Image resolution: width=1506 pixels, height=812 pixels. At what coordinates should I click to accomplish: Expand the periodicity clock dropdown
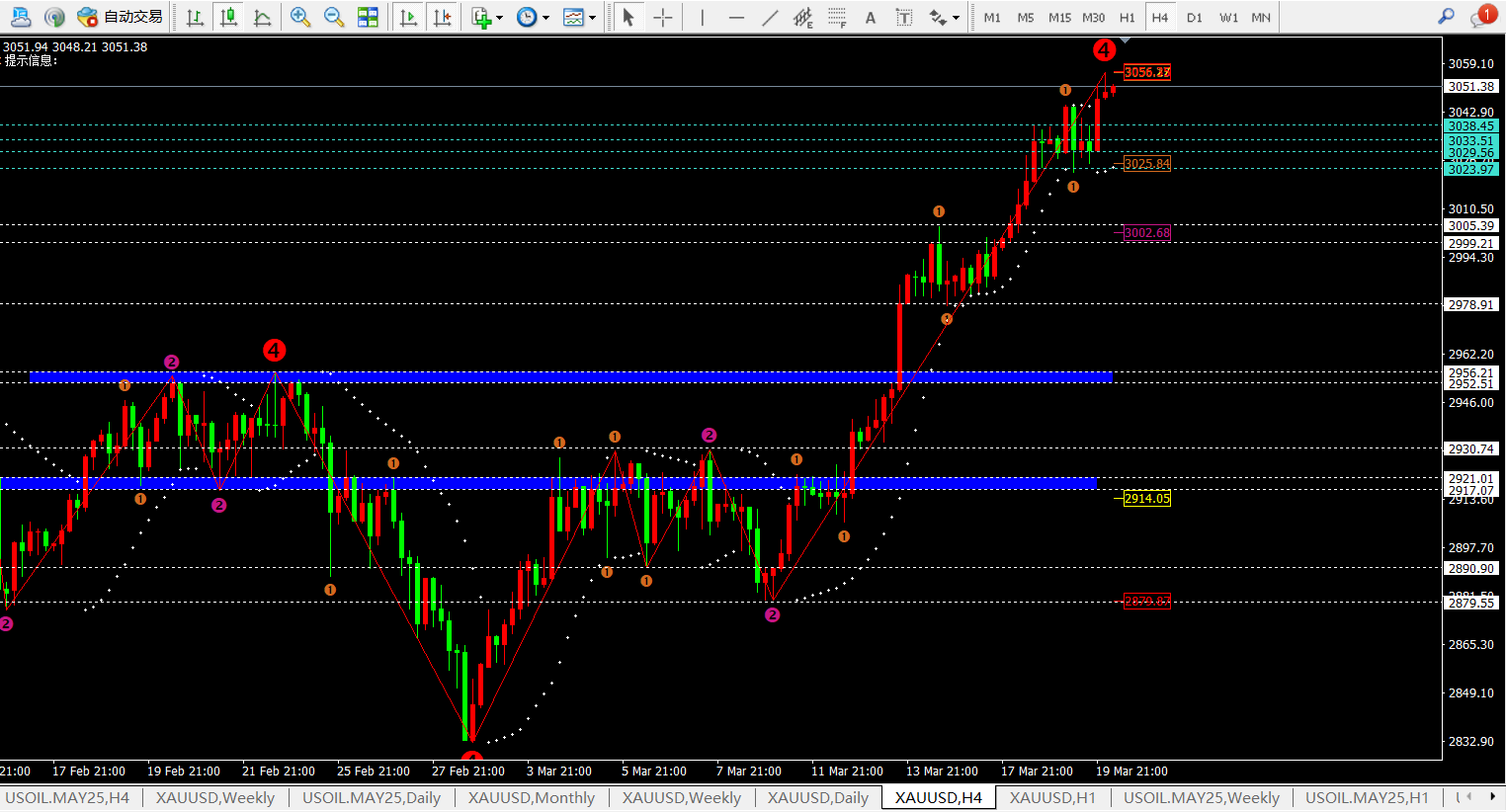pos(533,17)
